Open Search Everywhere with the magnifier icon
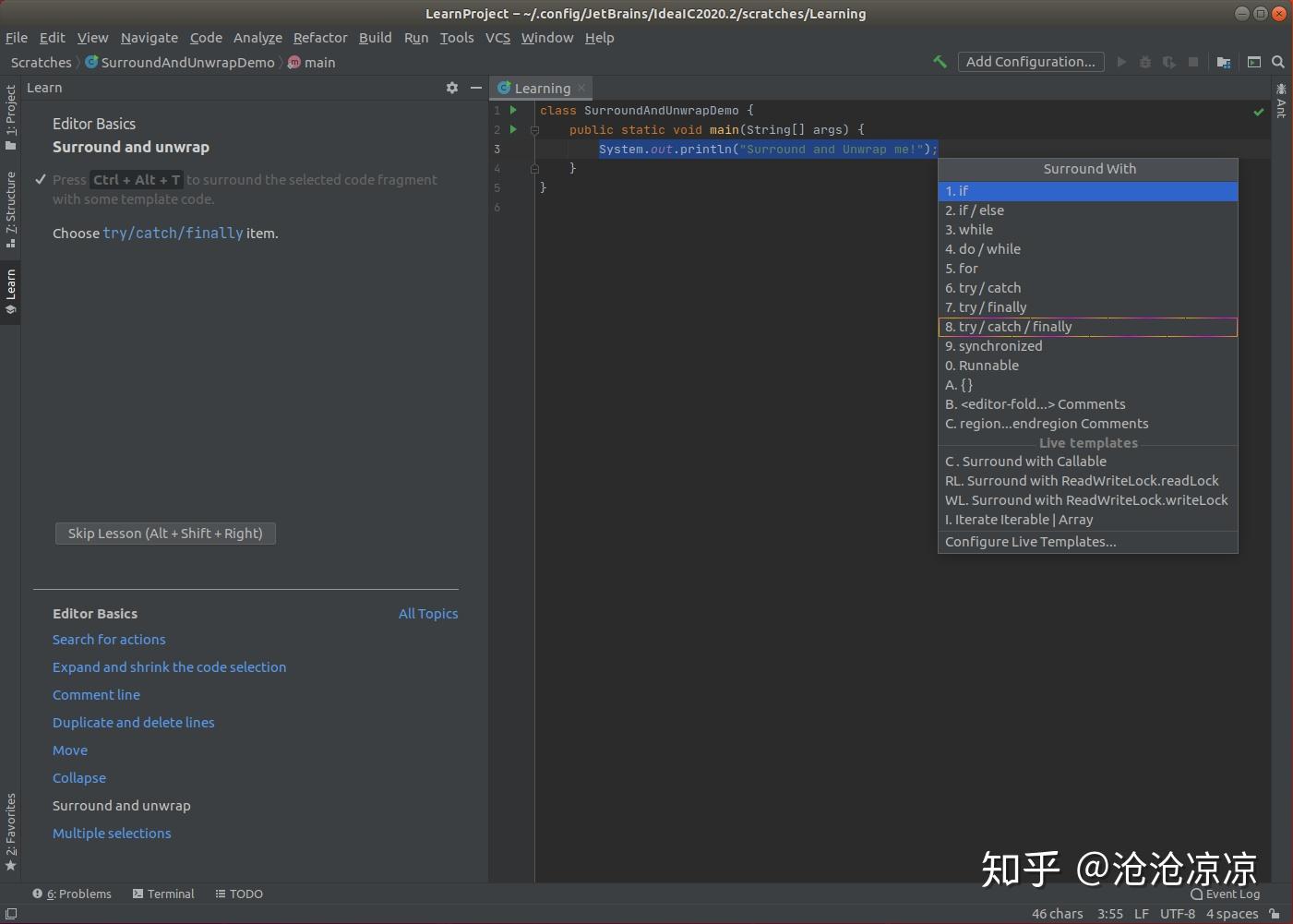 click(1278, 62)
